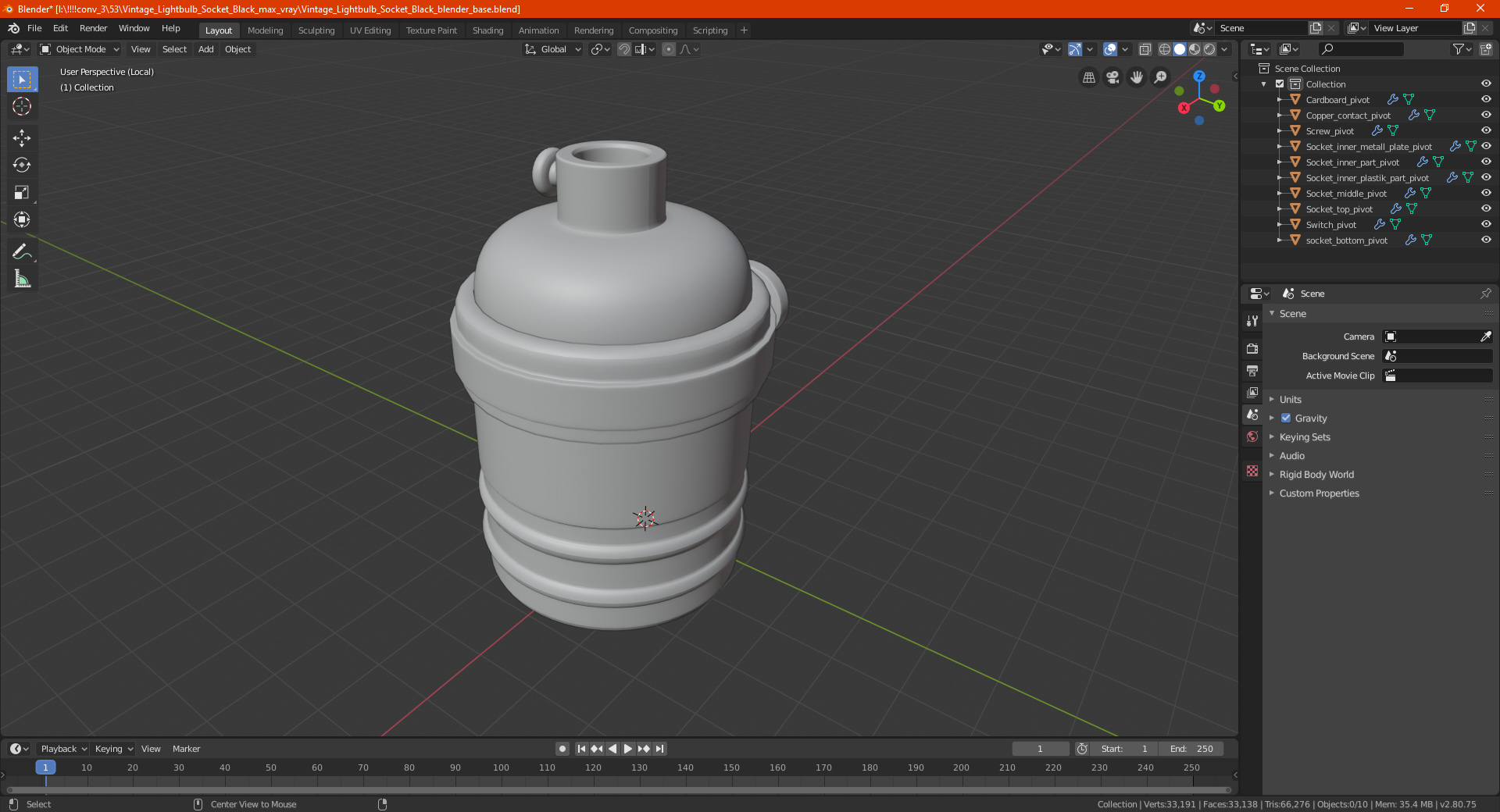The image size is (1500, 812).
Task: Uncheck the Collection exclude checkbox
Action: click(1280, 84)
